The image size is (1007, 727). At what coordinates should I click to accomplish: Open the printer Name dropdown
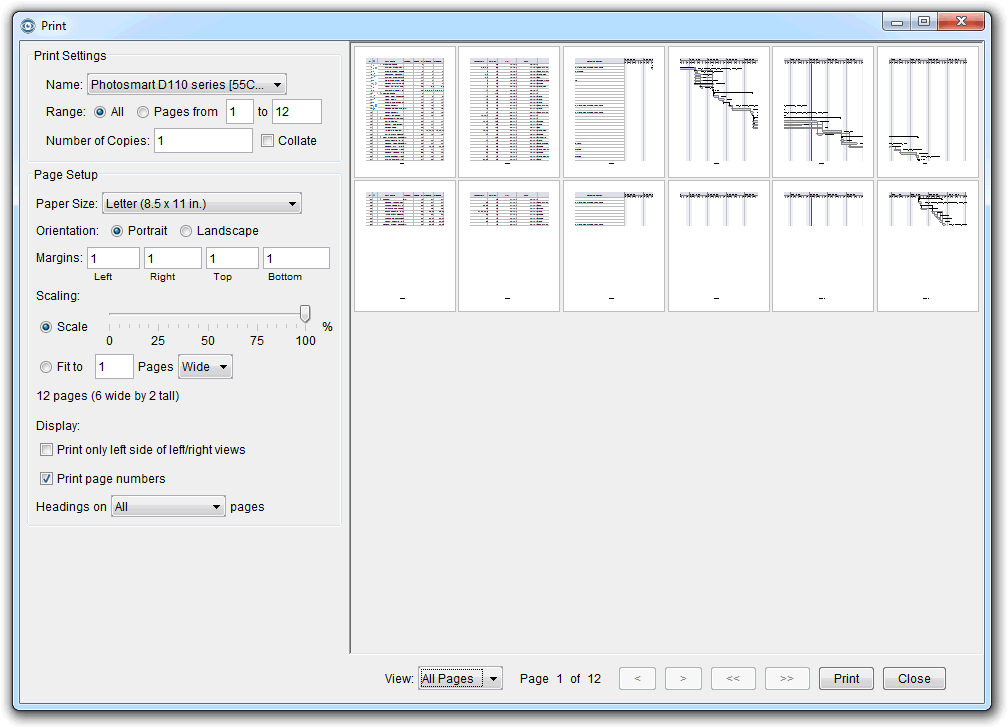click(187, 85)
